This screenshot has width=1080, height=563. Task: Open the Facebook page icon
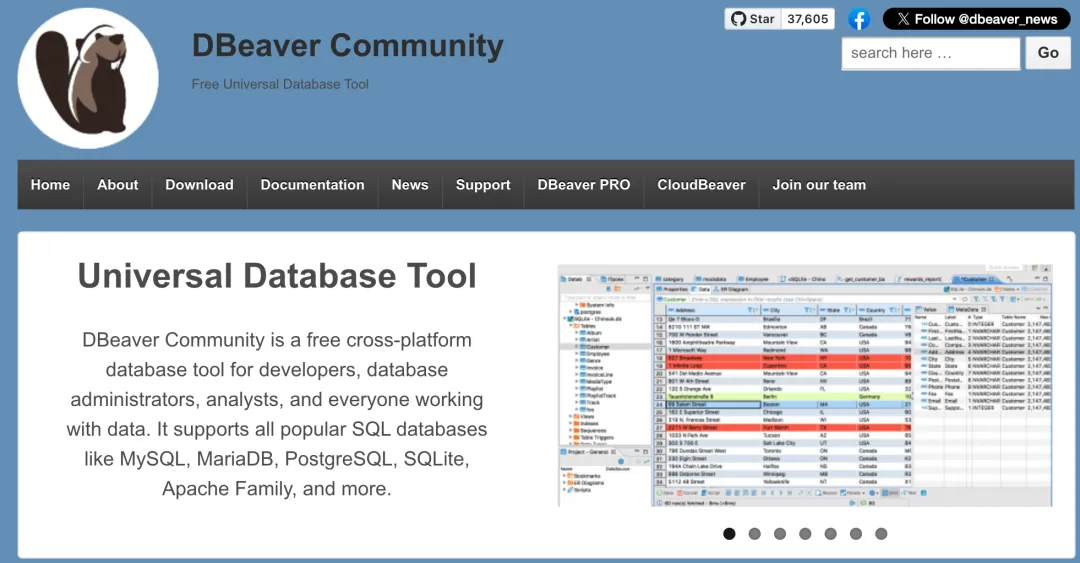pos(858,19)
